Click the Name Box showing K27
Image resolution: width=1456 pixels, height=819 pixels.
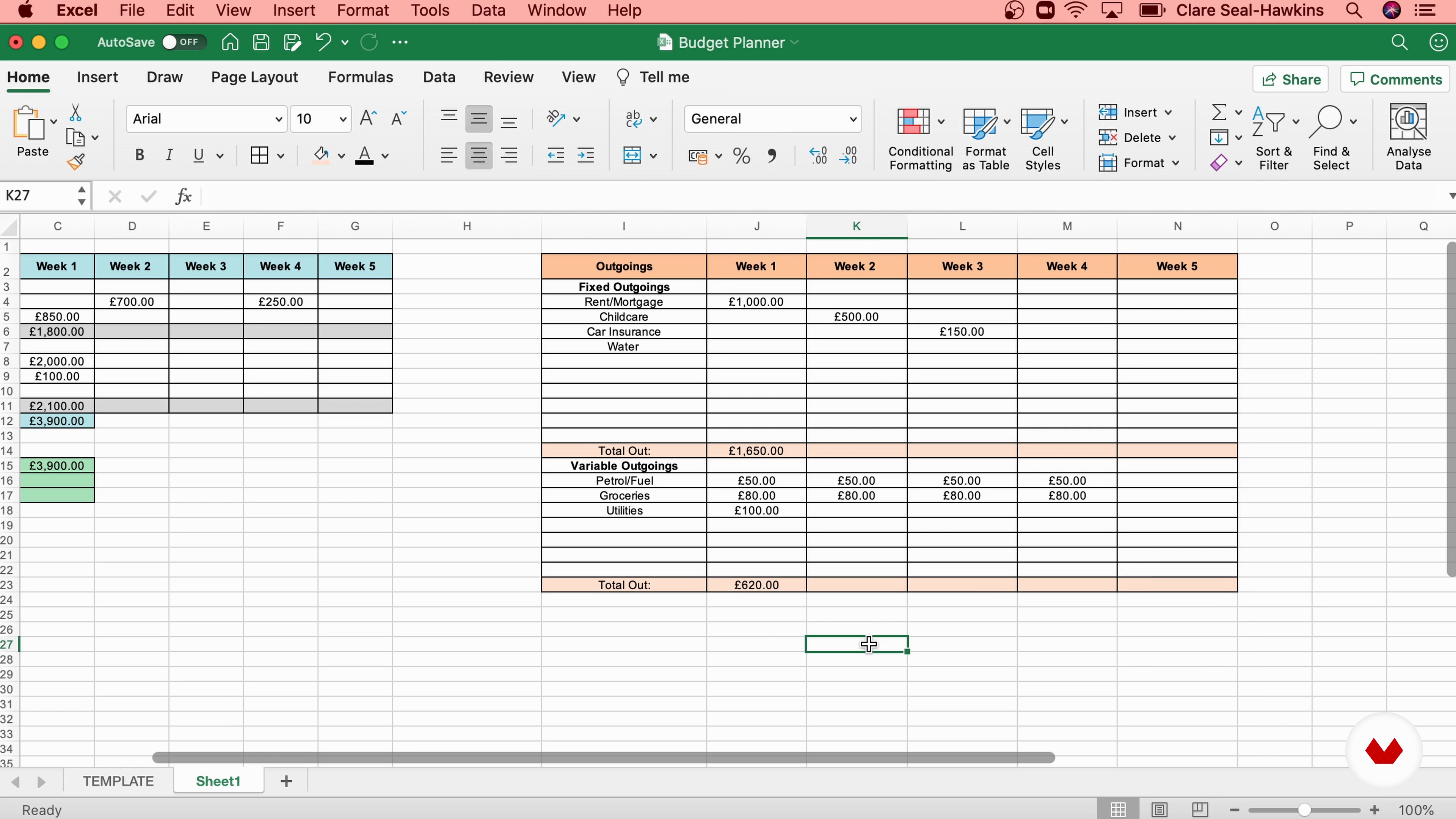[x=38, y=196]
